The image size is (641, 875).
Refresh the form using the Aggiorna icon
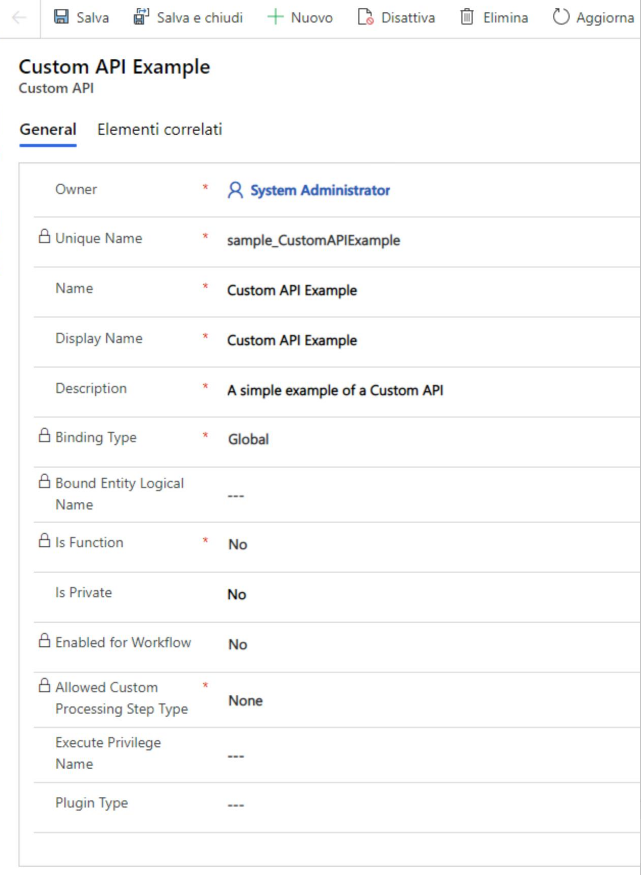(560, 16)
